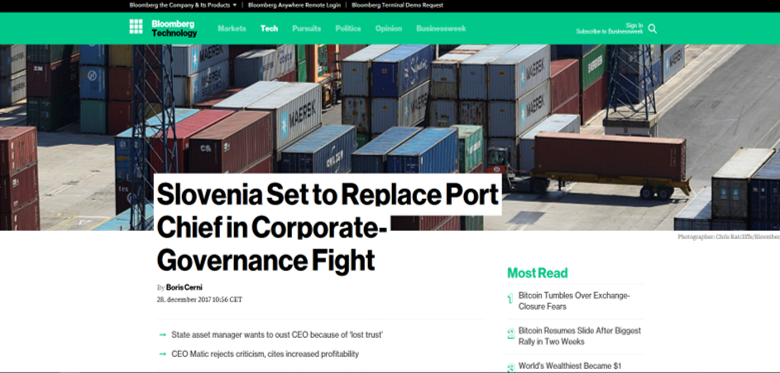
Task: Open Bloomberg Anywhere Remote Login
Action: pos(294,5)
